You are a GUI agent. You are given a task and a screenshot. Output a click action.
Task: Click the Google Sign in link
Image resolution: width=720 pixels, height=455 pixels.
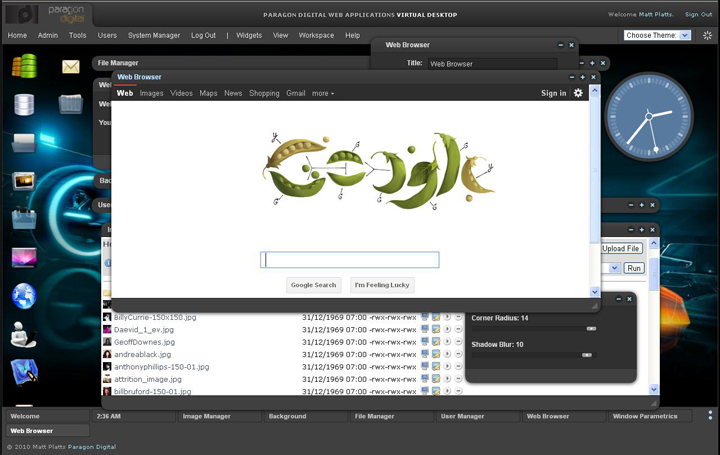click(554, 93)
